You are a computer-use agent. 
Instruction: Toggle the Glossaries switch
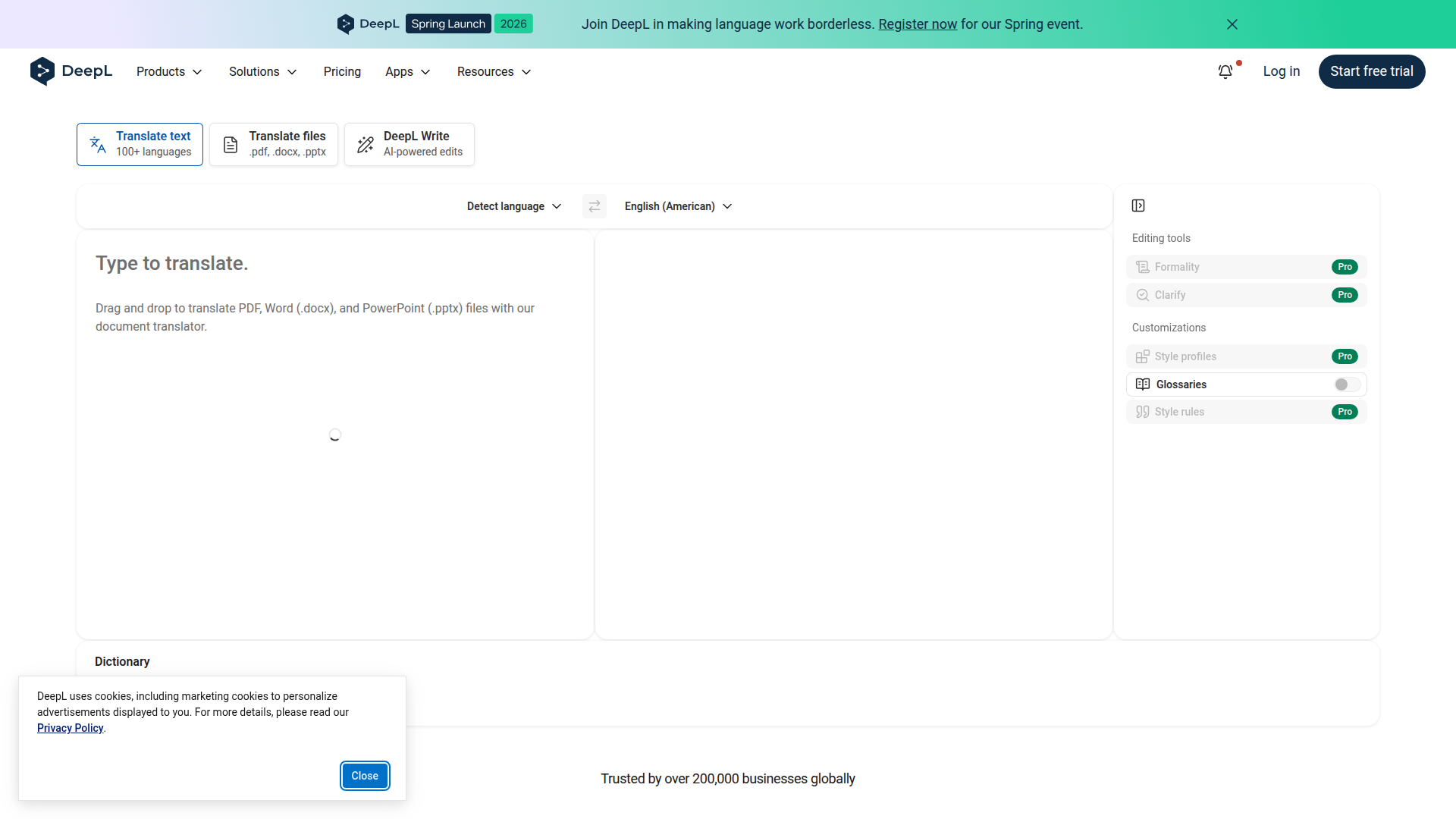(1347, 384)
